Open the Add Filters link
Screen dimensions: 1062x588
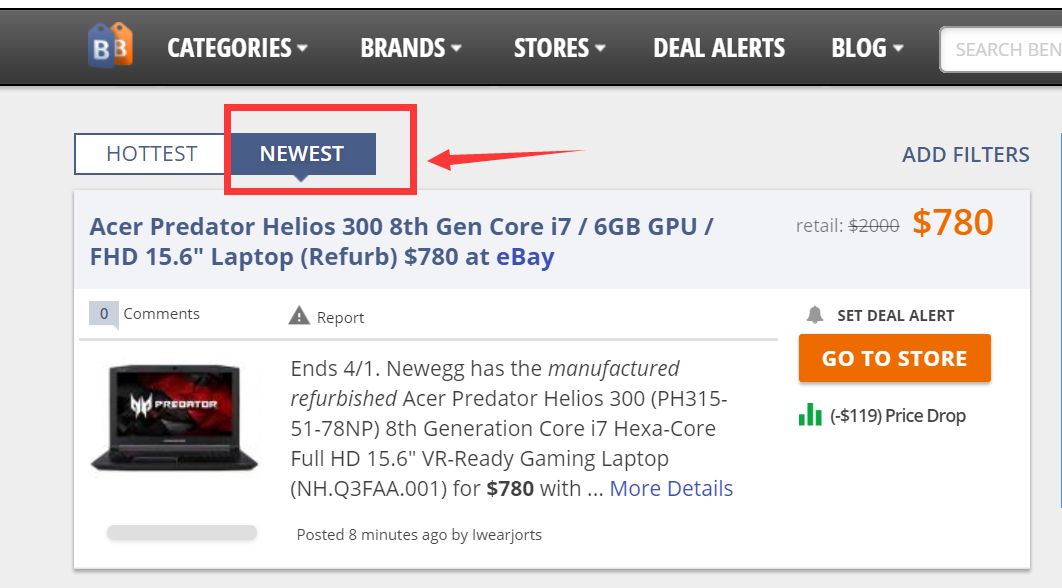pyautogui.click(x=965, y=155)
